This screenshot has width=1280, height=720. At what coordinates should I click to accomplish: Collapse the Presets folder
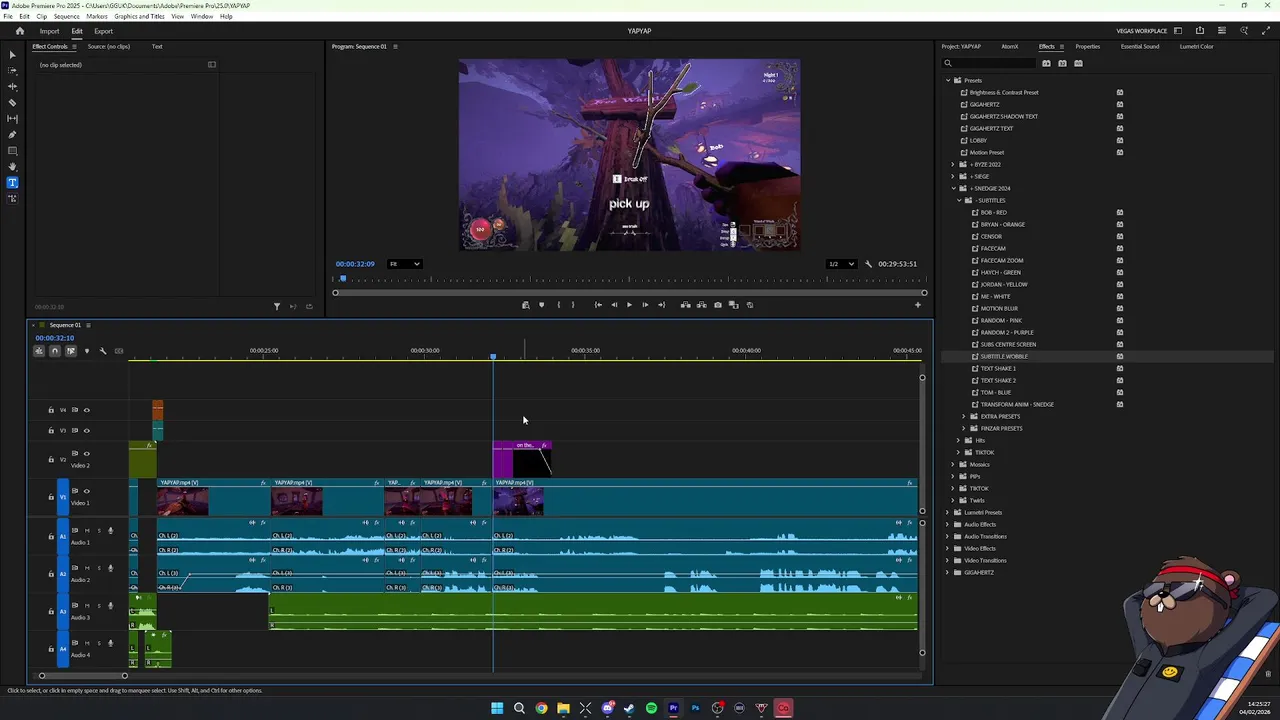[x=948, y=80]
